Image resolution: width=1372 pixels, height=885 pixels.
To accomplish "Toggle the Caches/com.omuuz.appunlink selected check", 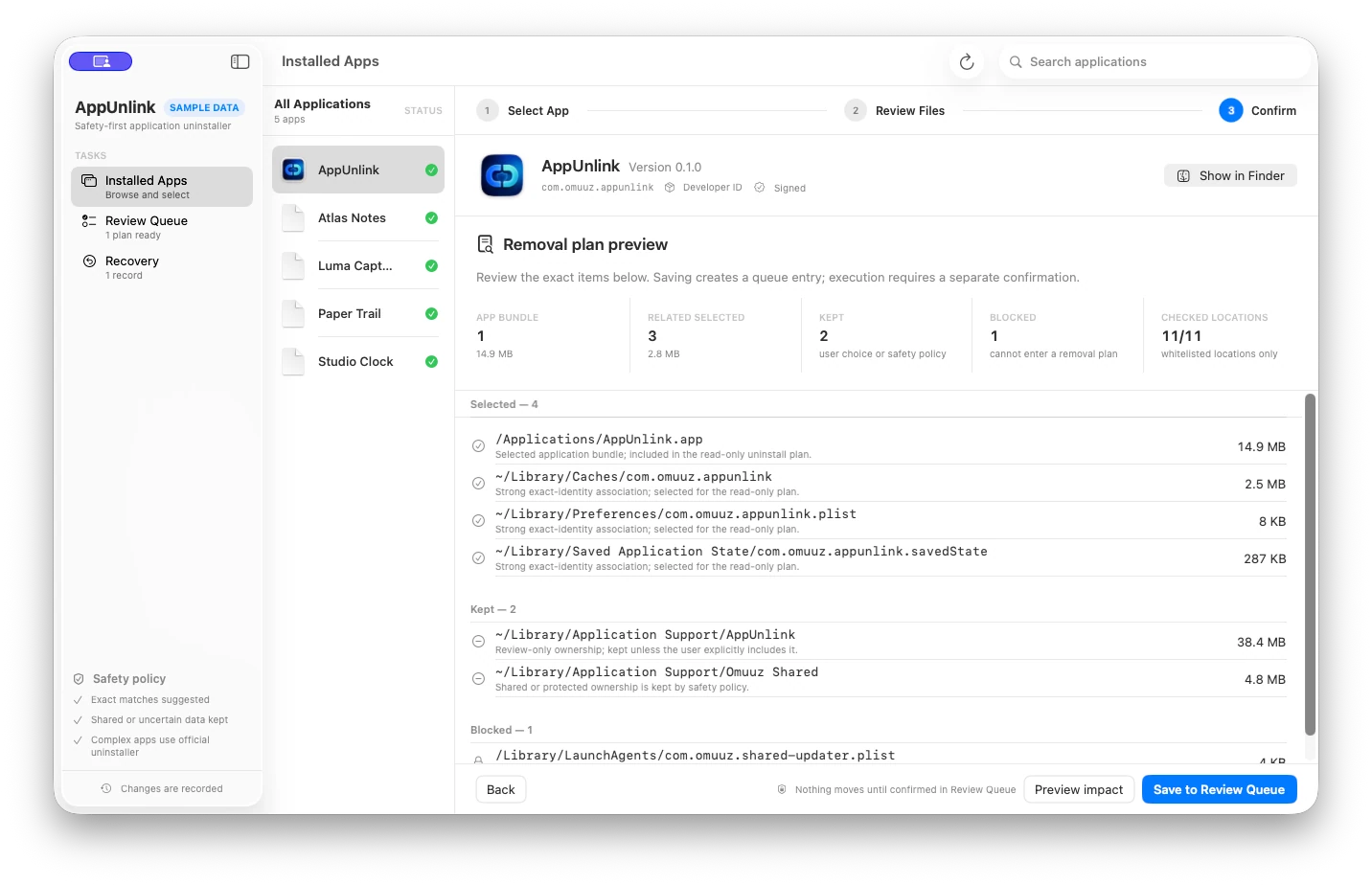I will [x=478, y=484].
